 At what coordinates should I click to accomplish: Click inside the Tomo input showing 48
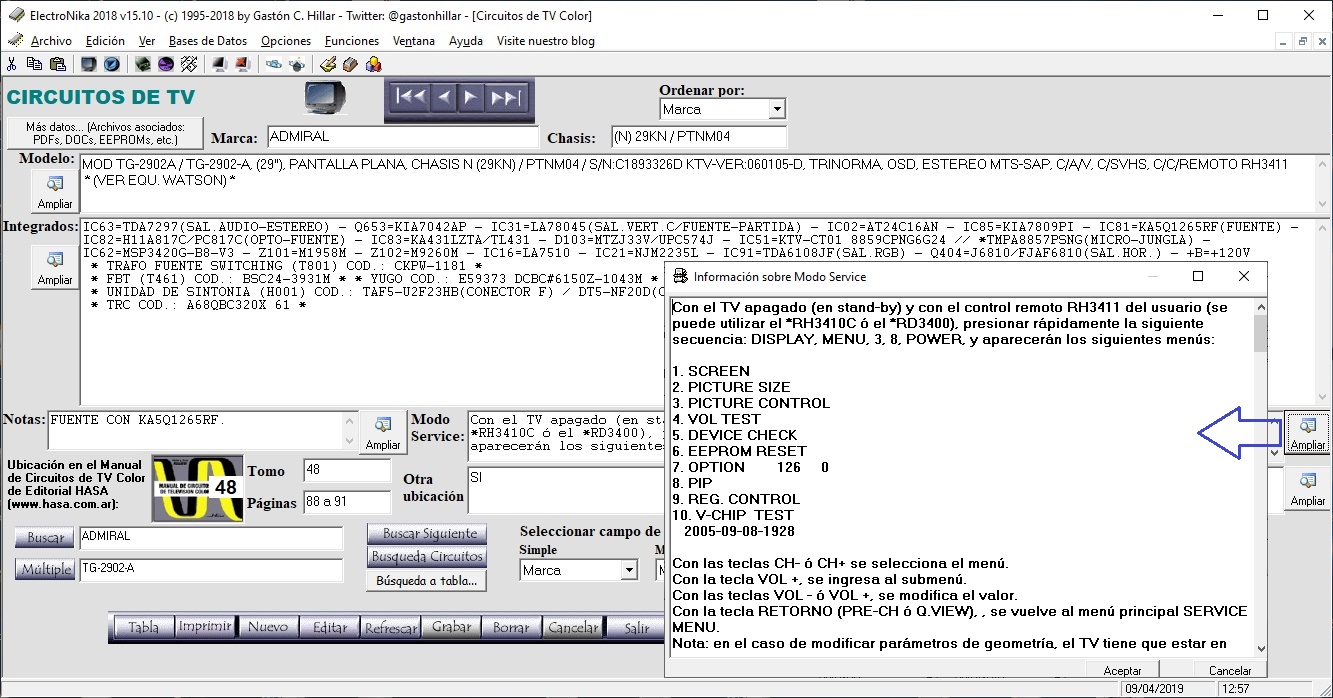tap(346, 470)
